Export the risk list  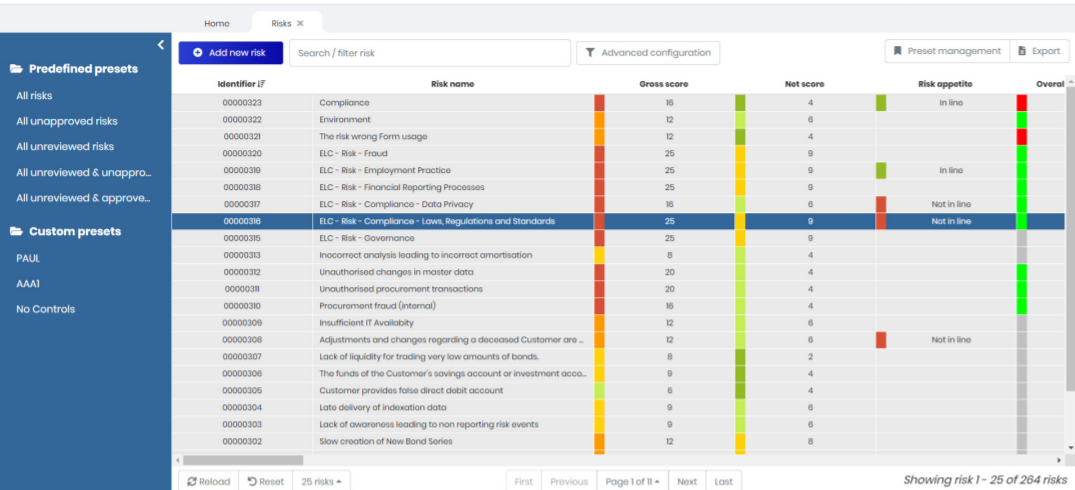(1039, 51)
